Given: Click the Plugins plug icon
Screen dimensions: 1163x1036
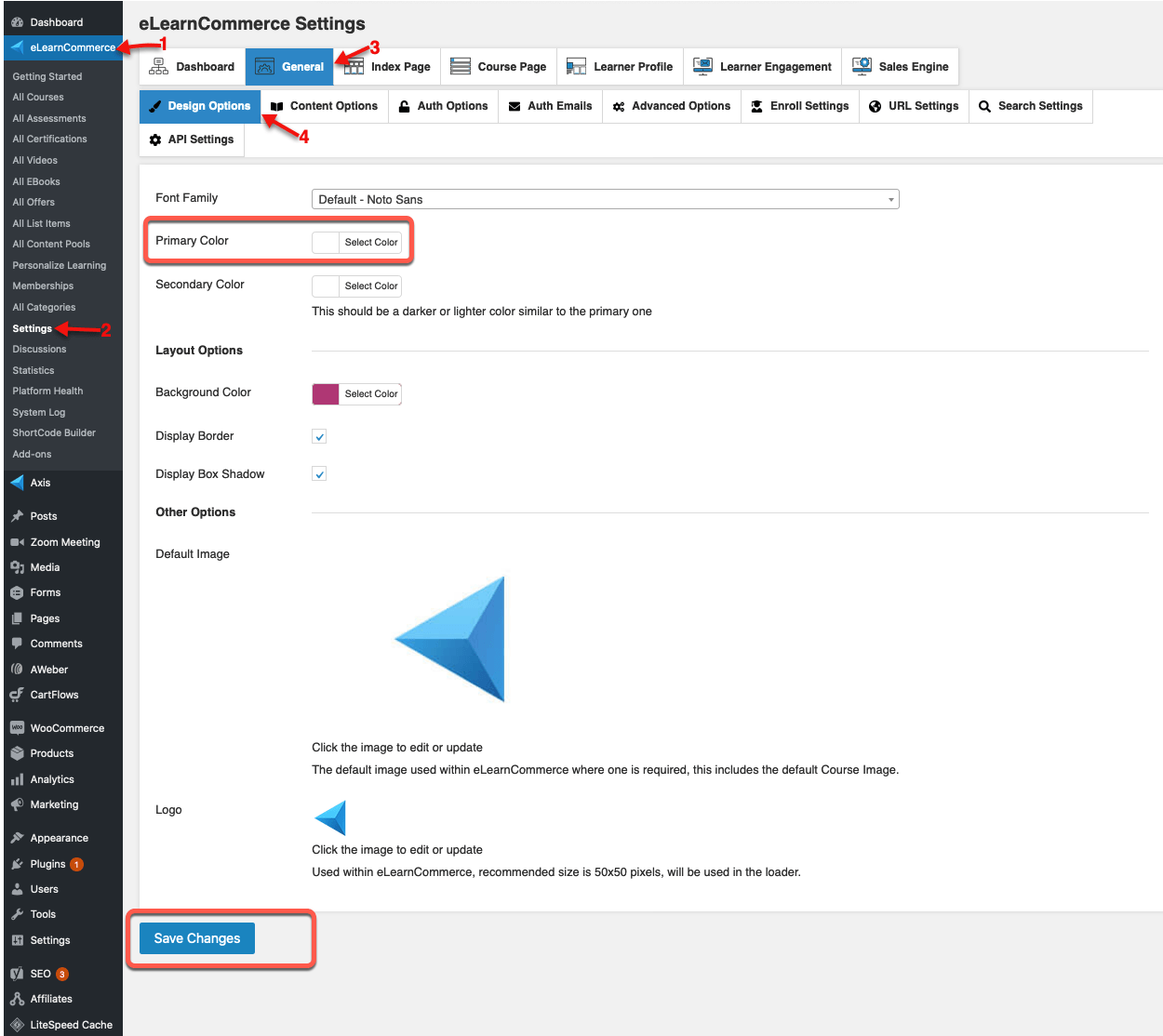Looking at the screenshot, I should 17,864.
